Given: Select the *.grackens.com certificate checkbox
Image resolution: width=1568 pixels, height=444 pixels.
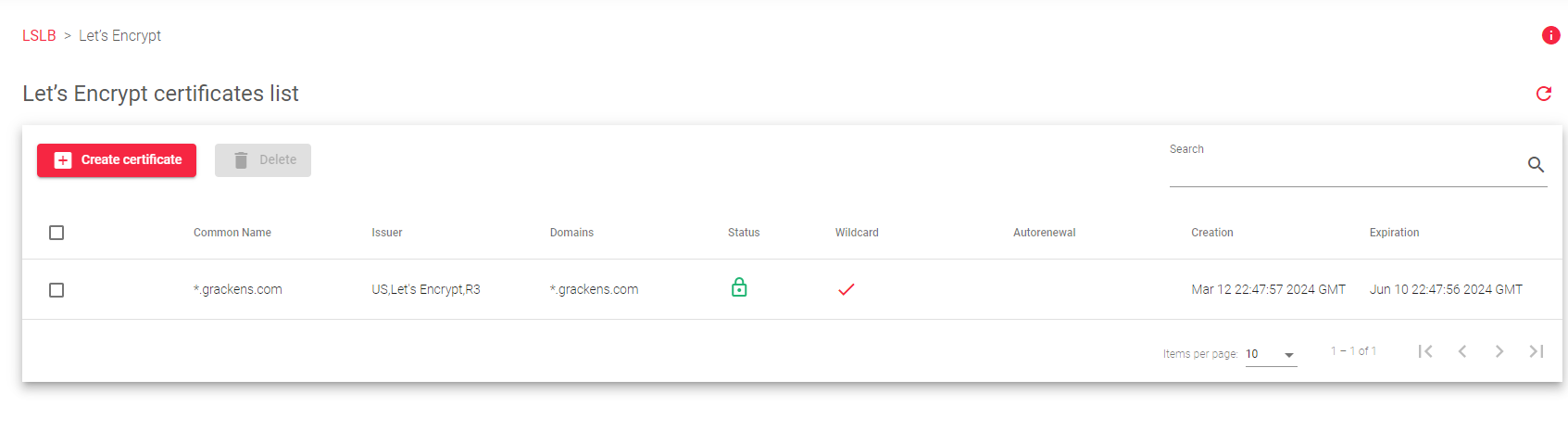Looking at the screenshot, I should [56, 290].
